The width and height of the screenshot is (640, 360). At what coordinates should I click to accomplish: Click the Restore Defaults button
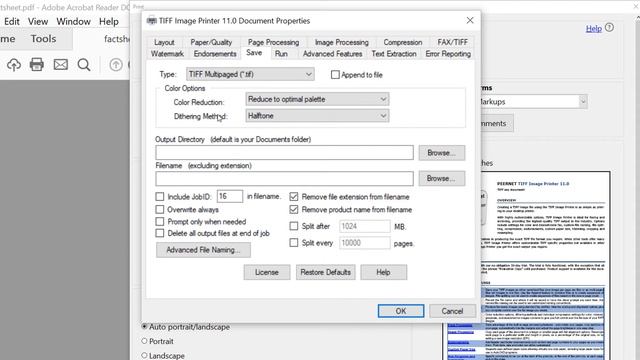point(326,272)
